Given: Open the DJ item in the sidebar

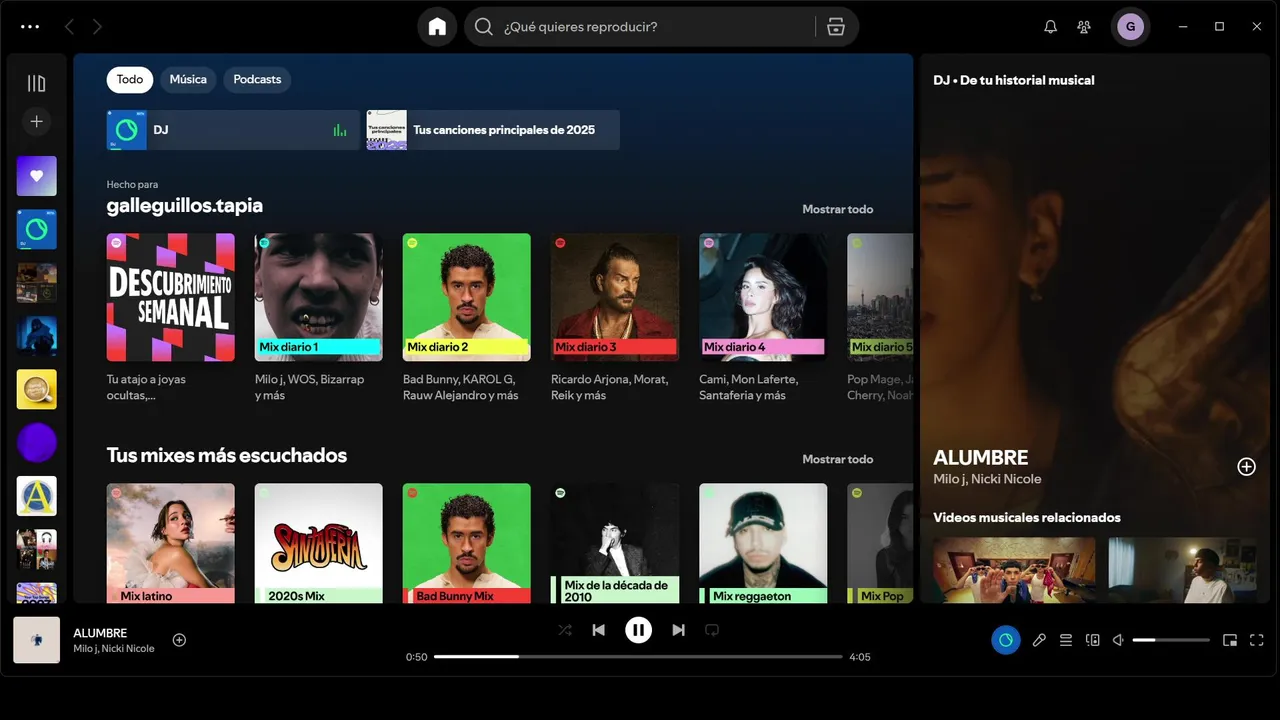Looking at the screenshot, I should pos(36,229).
